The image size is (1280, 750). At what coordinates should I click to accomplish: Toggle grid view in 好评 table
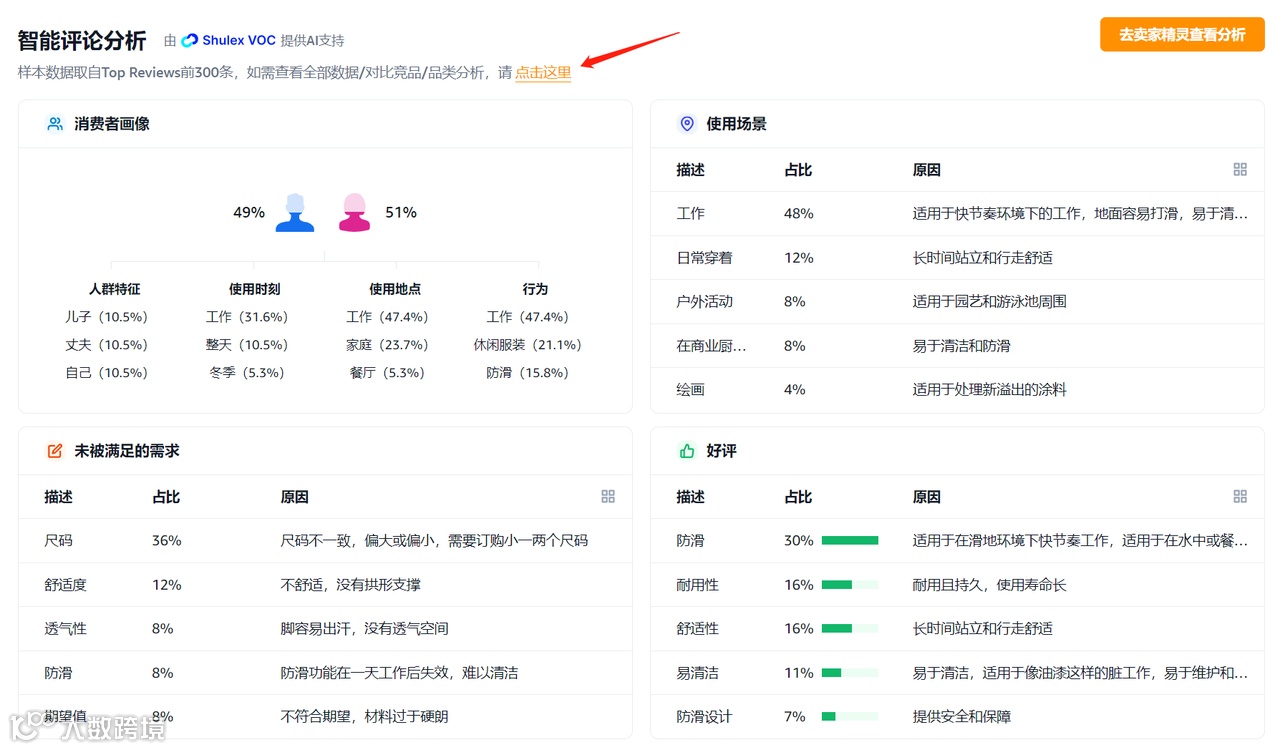(x=1240, y=496)
